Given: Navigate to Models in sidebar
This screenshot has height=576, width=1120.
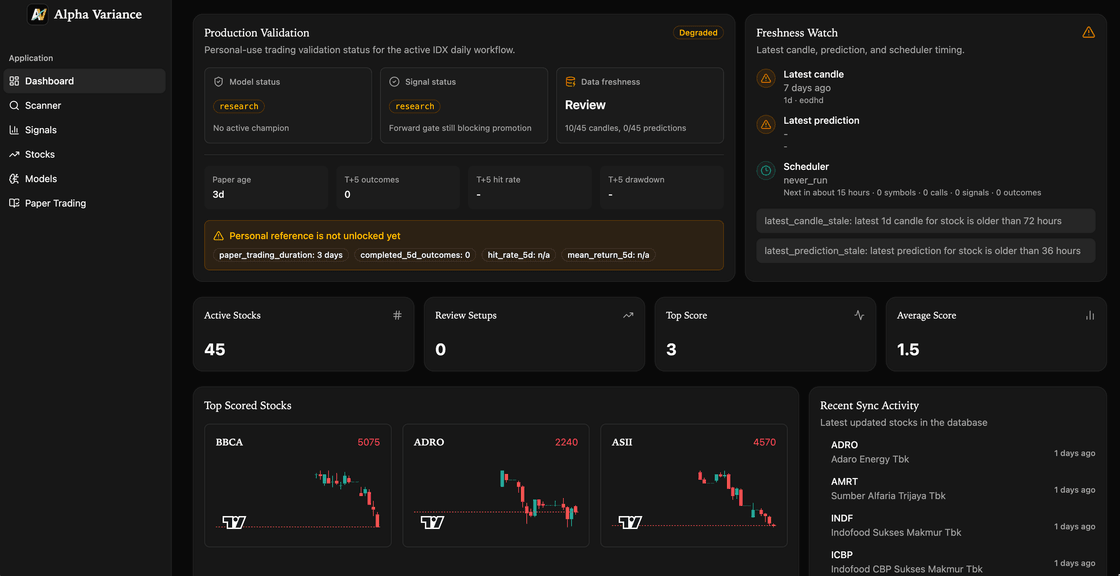Looking at the screenshot, I should pyautogui.click(x=84, y=179).
